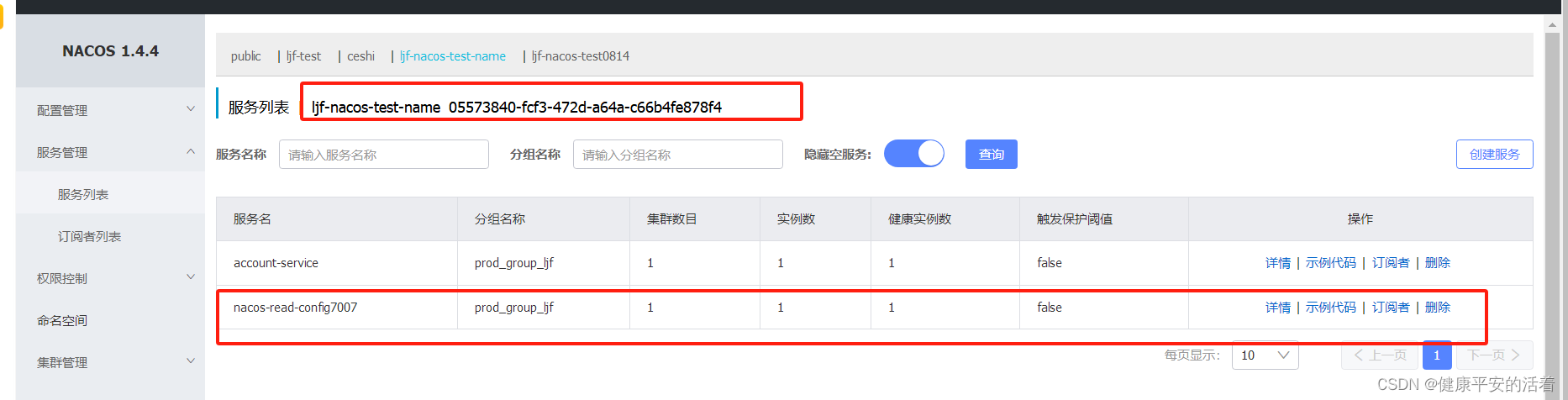Screen dimensions: 1568x400
Task: Switch to the ljf-nacos-test0814 namespace tab
Action: coord(581,56)
